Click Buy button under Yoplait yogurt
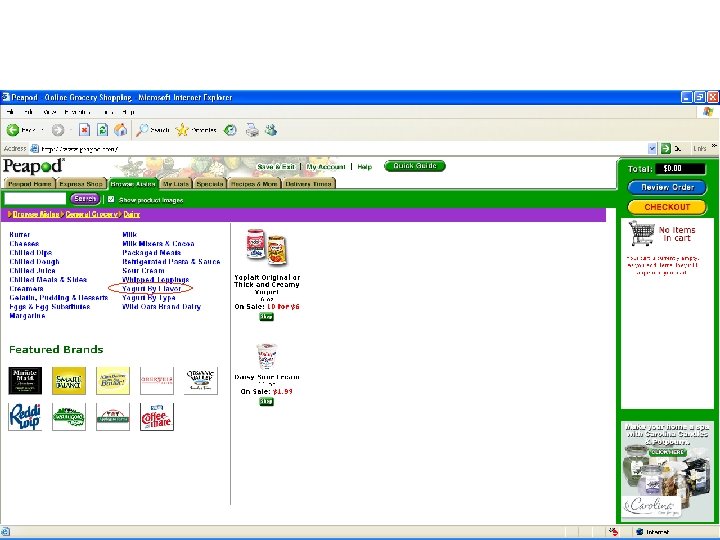The width and height of the screenshot is (720, 540). [x=266, y=316]
